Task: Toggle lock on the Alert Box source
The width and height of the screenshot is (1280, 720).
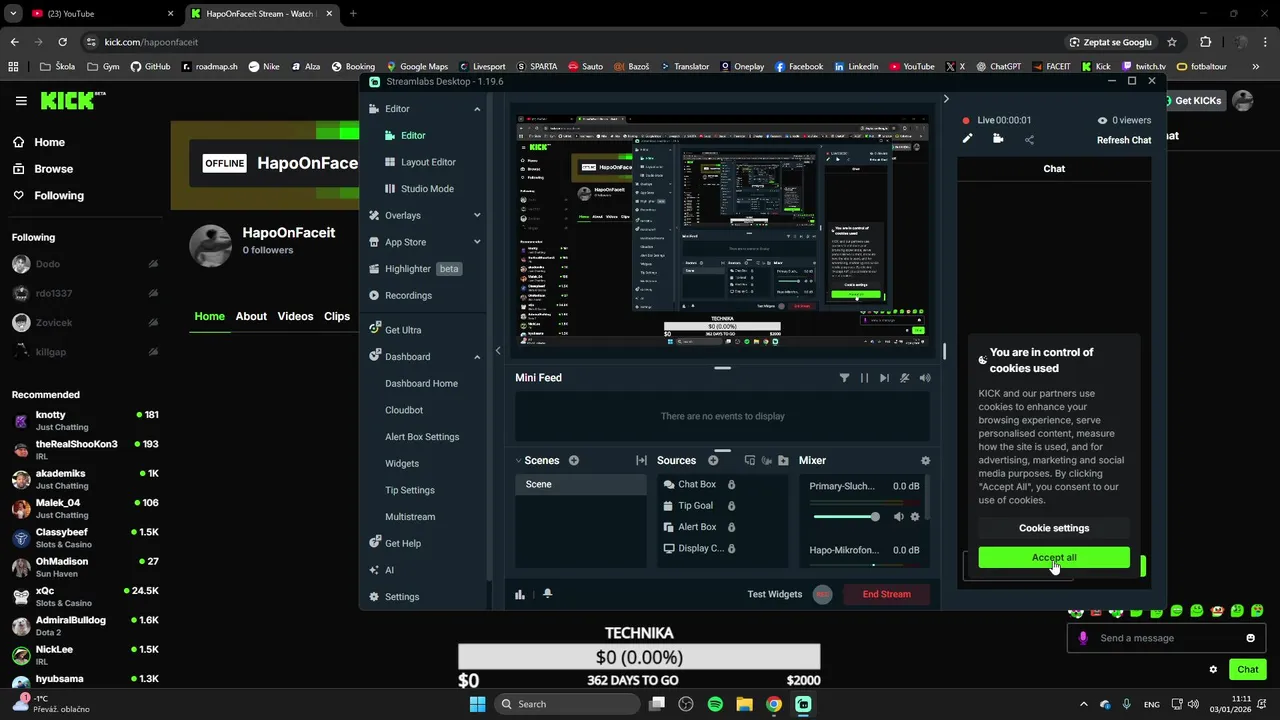Action: (x=731, y=527)
